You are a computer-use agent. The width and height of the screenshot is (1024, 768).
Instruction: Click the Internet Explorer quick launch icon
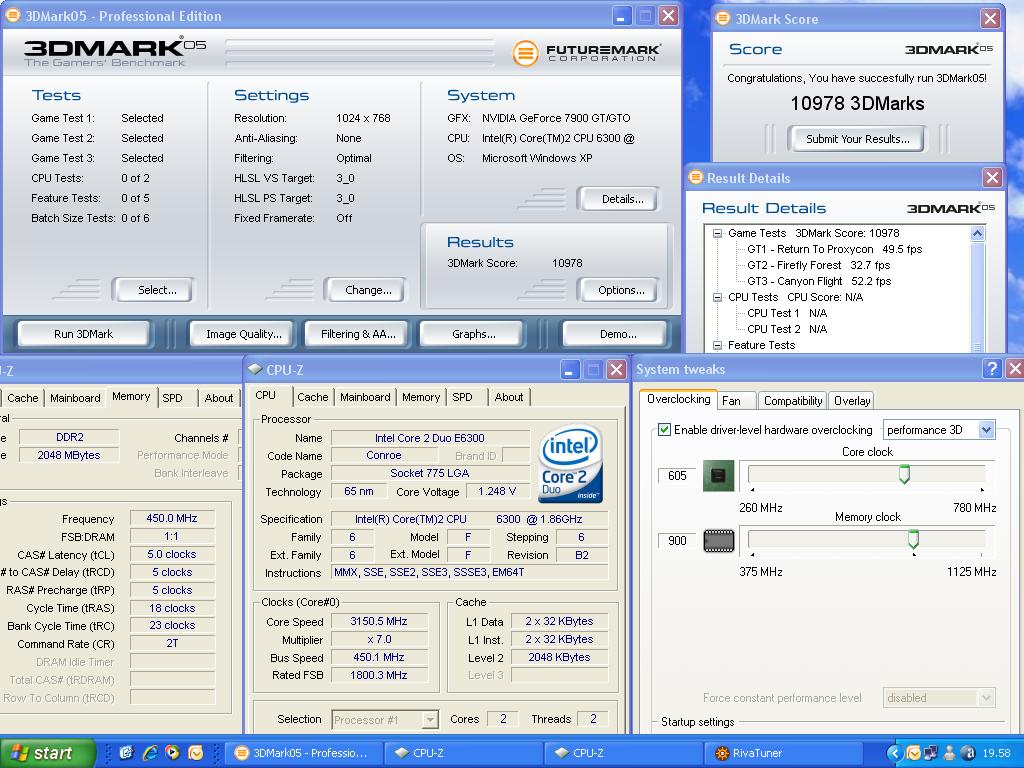pyautogui.click(x=150, y=752)
